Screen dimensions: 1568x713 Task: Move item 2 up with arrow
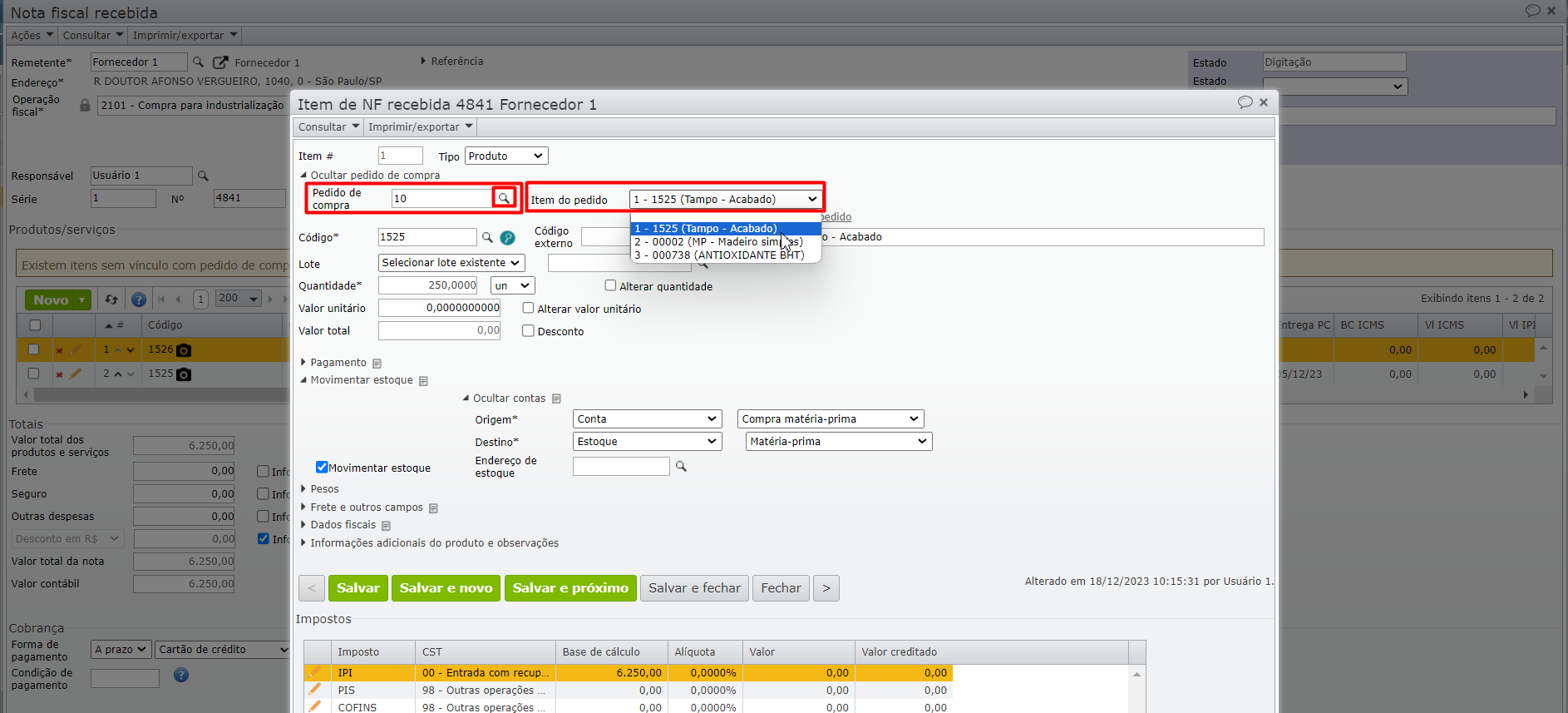(x=118, y=374)
